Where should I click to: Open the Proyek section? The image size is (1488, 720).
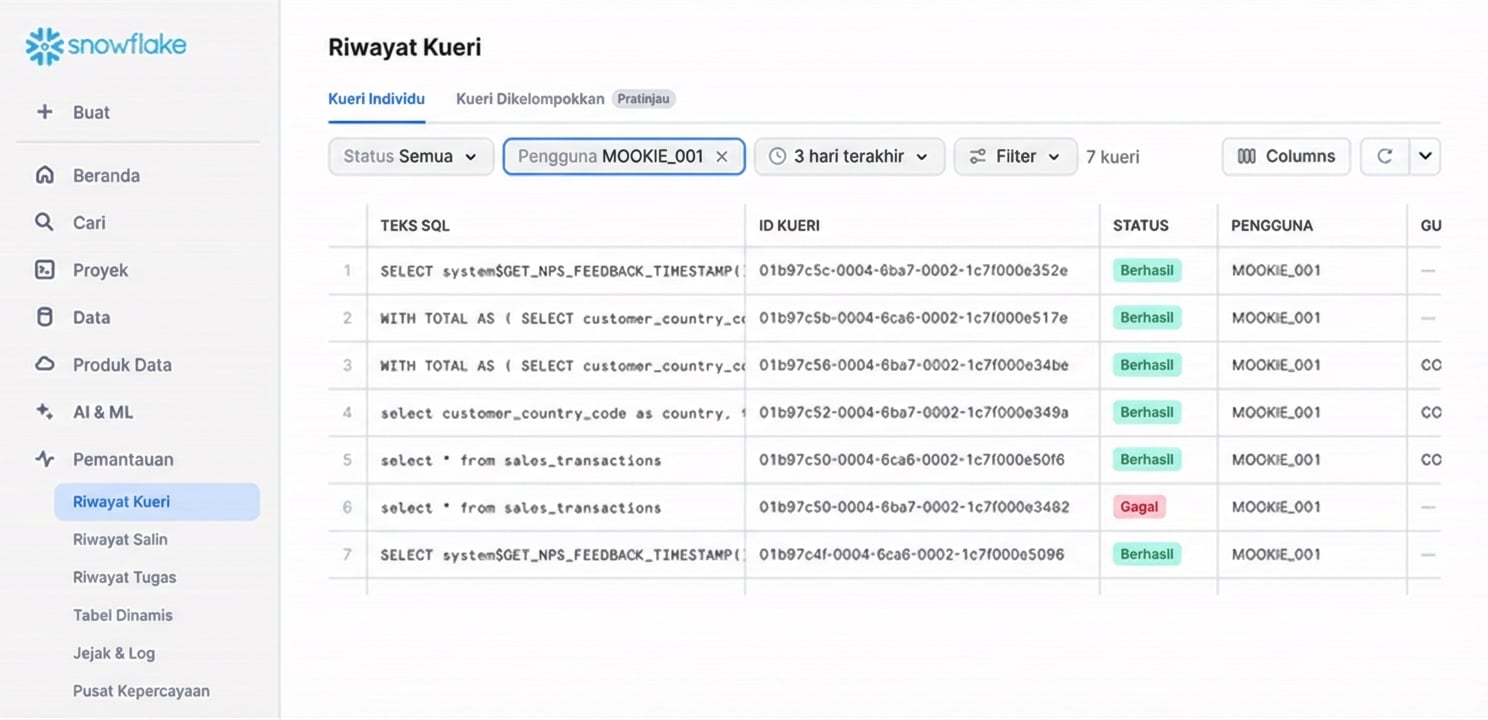[x=101, y=270]
